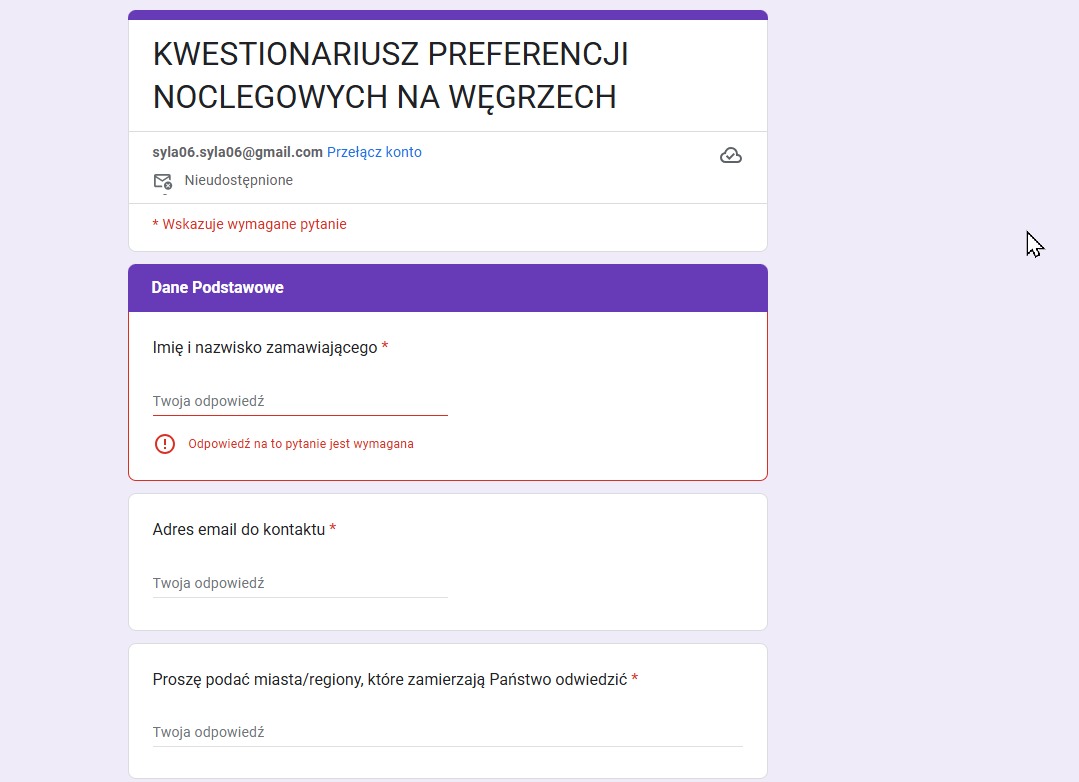Viewport: 1079px width, 782px height.
Task: Click the Proszę podać miasta/regiony question label
Action: [389, 679]
